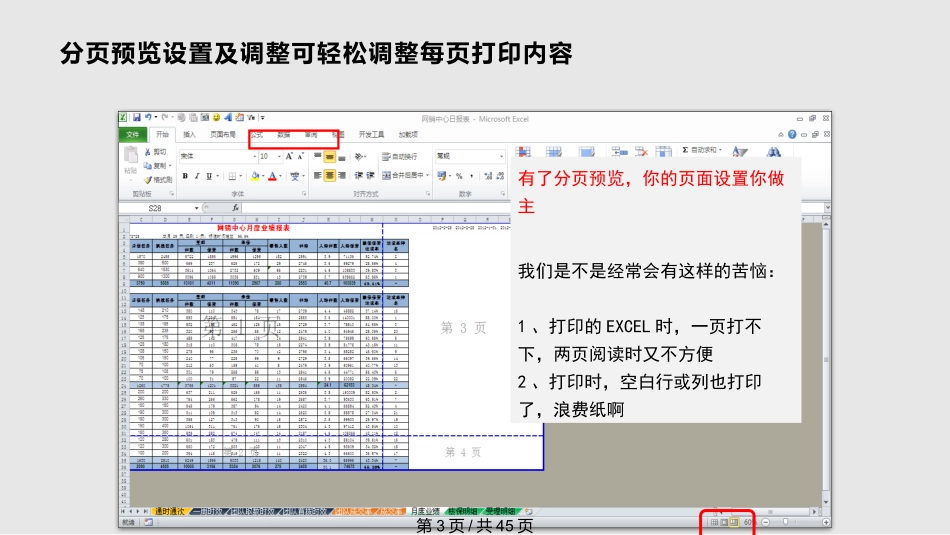Viewport: 950px width, 535px height.
Task: Click the Format Painter (格式刷) brush
Action: (147, 179)
